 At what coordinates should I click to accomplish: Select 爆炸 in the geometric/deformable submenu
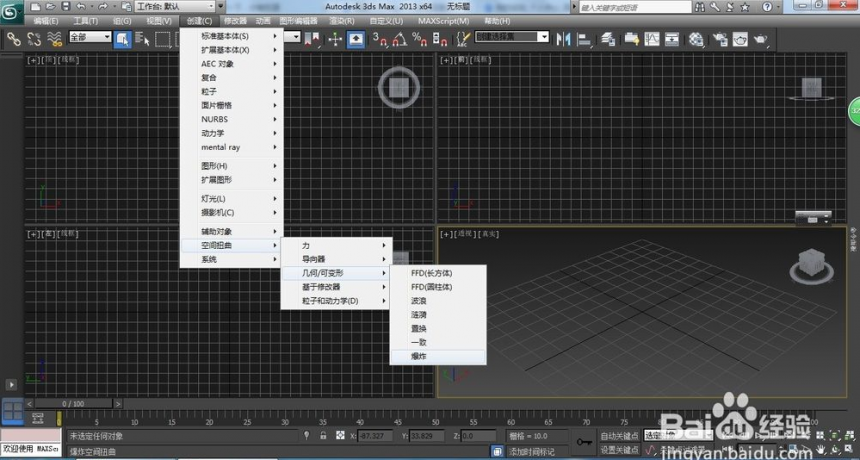pos(438,356)
